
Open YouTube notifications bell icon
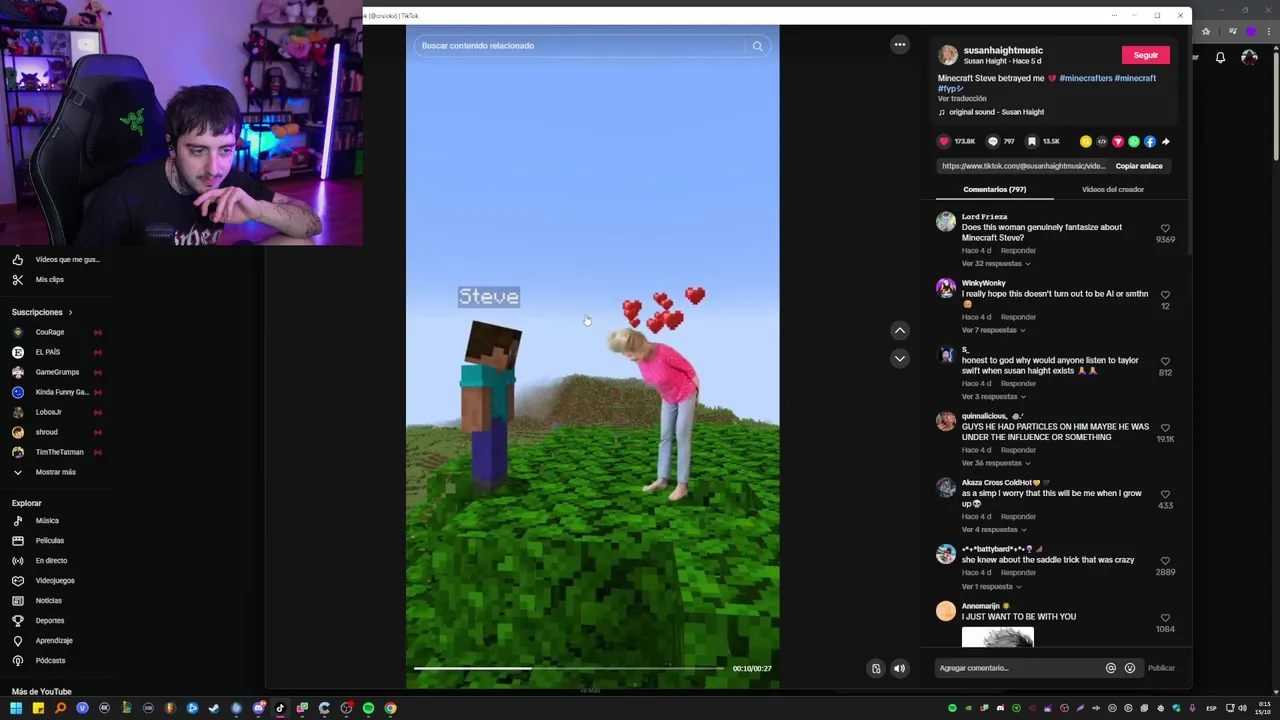[1220, 58]
